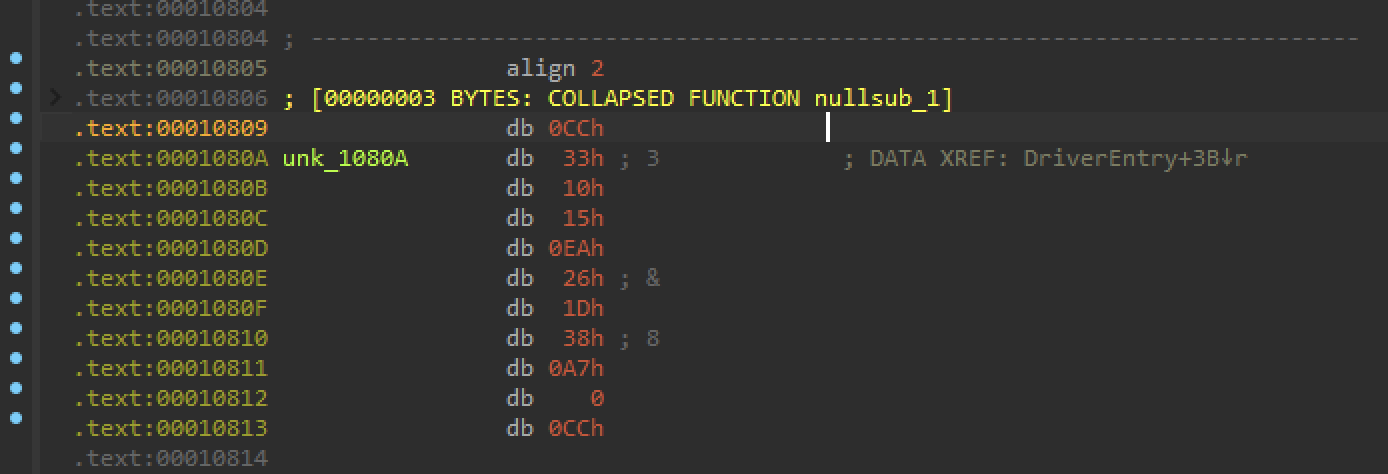The width and height of the screenshot is (1388, 474).
Task: Follow the DriverEntry+3B data xref
Action: 1135,158
